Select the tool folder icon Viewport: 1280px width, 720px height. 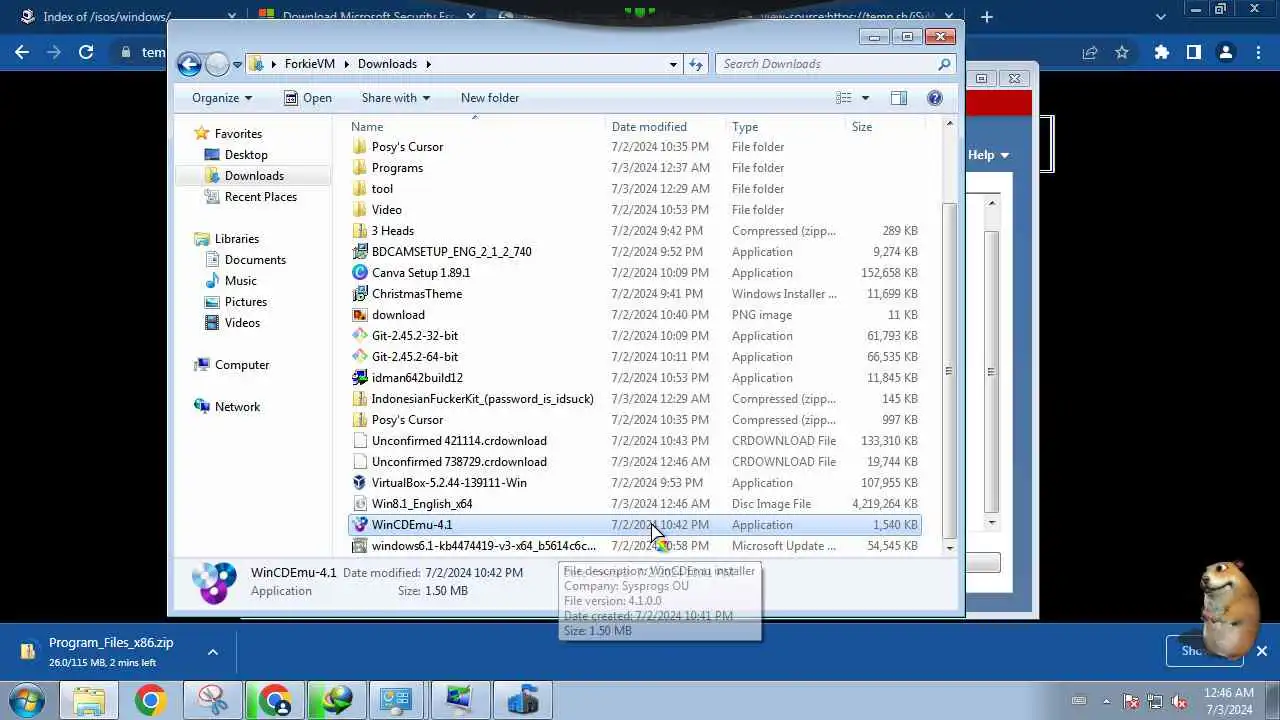coord(360,189)
